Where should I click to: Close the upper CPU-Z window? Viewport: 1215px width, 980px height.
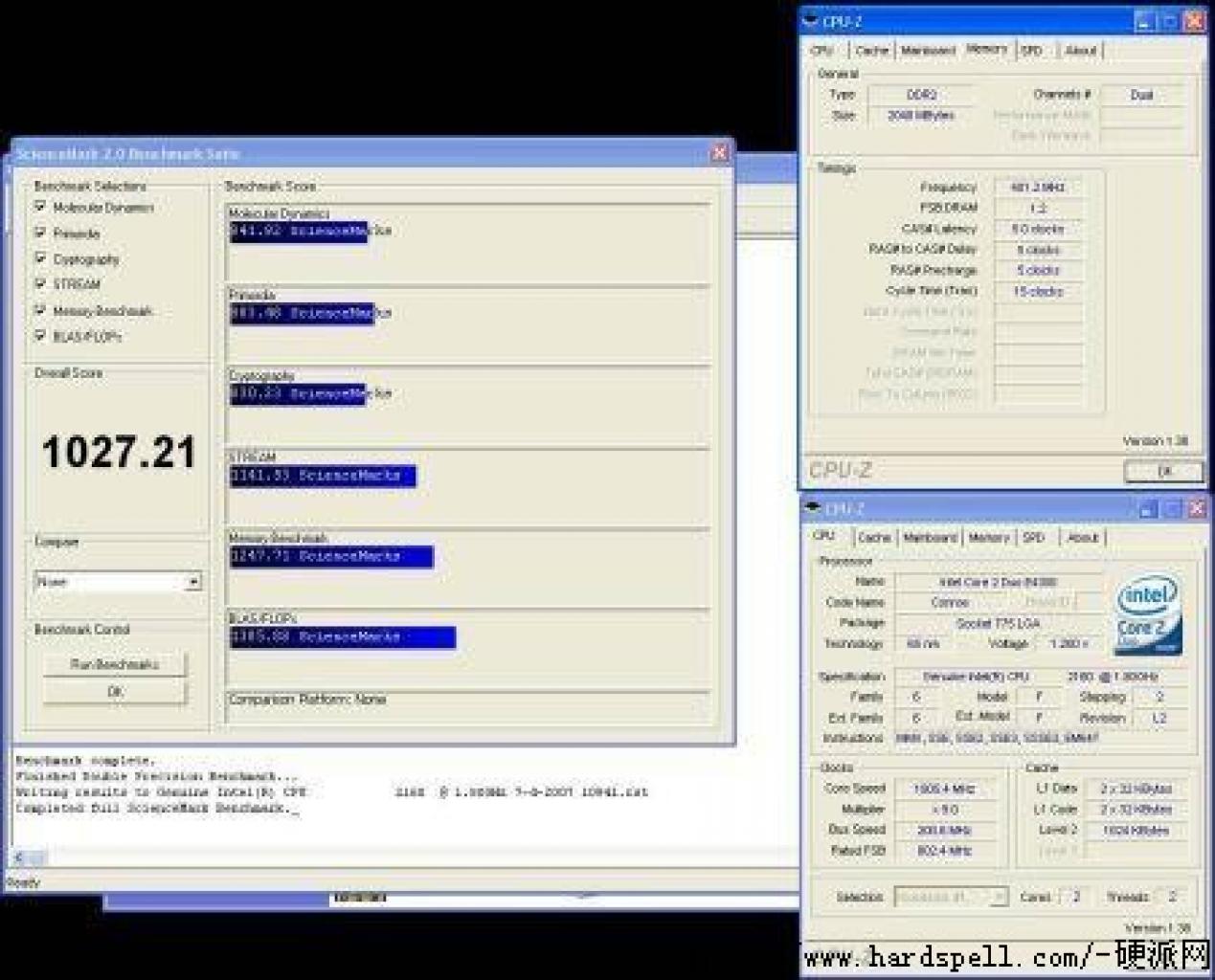pos(1194,20)
